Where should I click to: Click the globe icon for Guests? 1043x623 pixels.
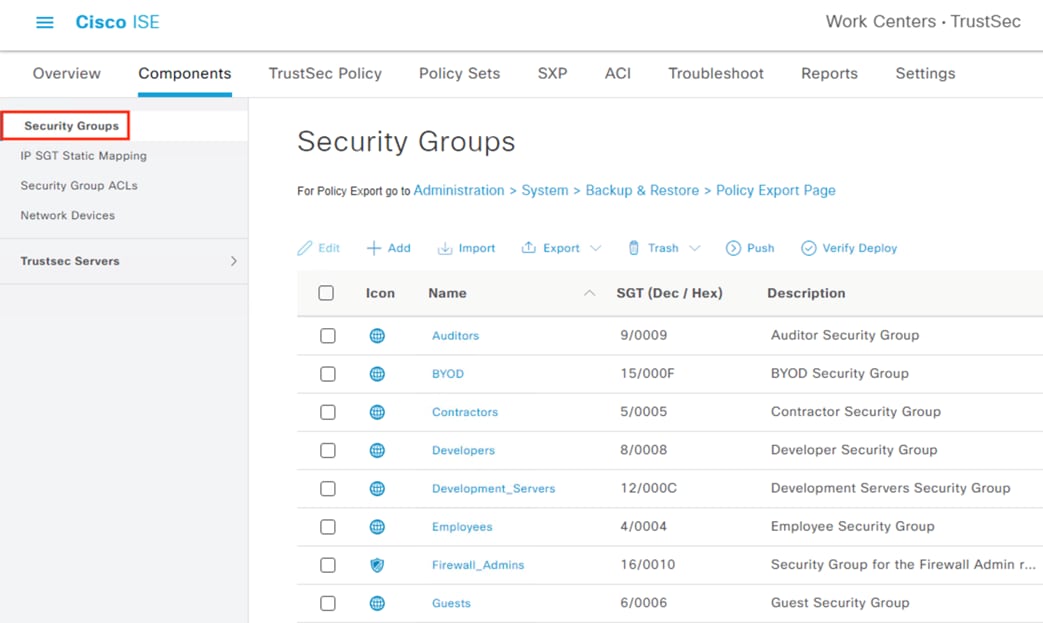click(x=377, y=603)
